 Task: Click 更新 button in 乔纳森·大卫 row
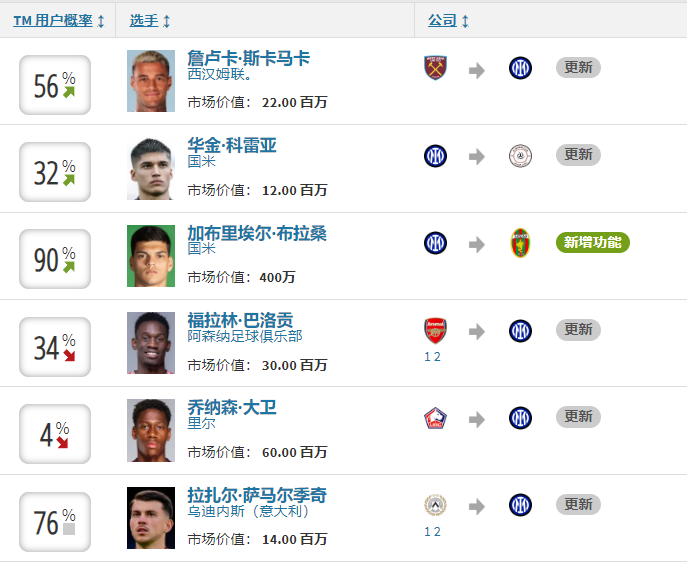pyautogui.click(x=578, y=417)
